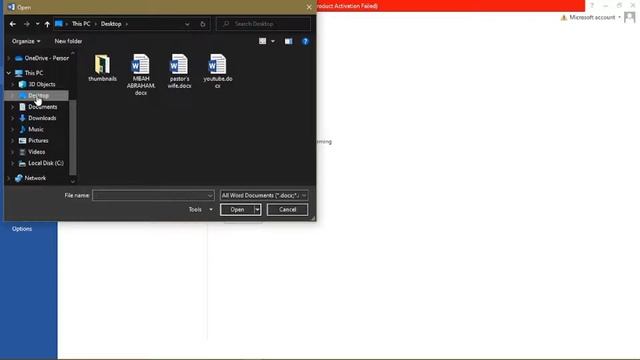Select Documents in navigation pane
The height and width of the screenshot is (360, 640).
click(38, 107)
